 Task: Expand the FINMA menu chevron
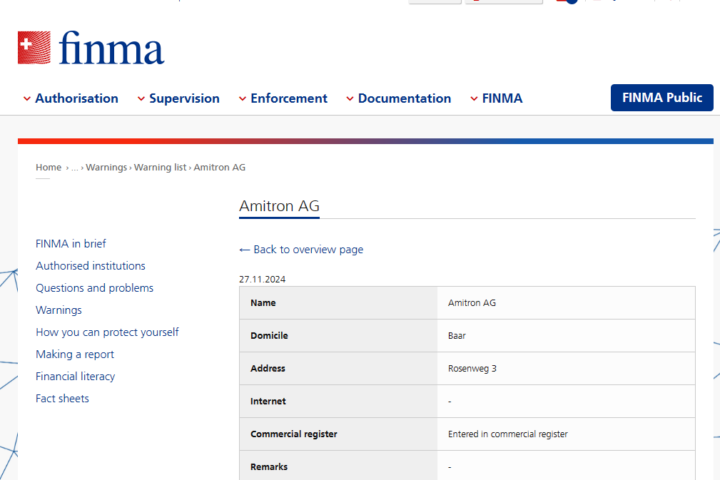(474, 99)
